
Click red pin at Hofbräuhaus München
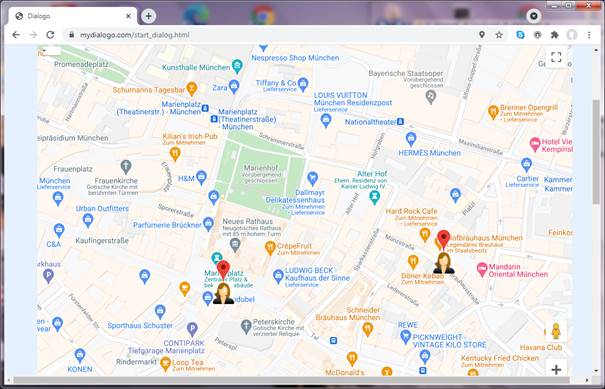click(x=444, y=240)
